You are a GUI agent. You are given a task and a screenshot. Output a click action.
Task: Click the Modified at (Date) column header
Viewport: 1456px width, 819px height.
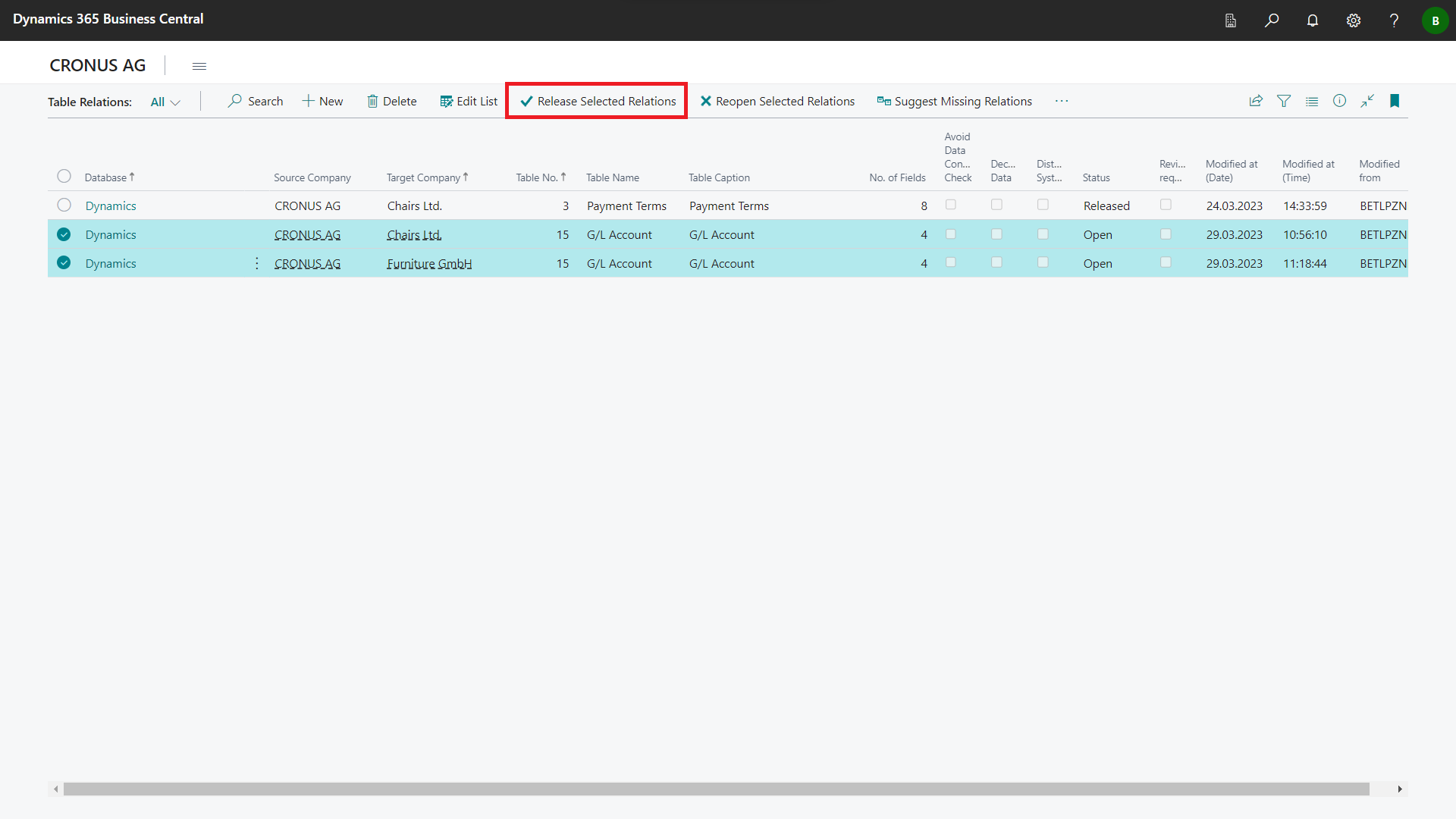pos(1232,171)
